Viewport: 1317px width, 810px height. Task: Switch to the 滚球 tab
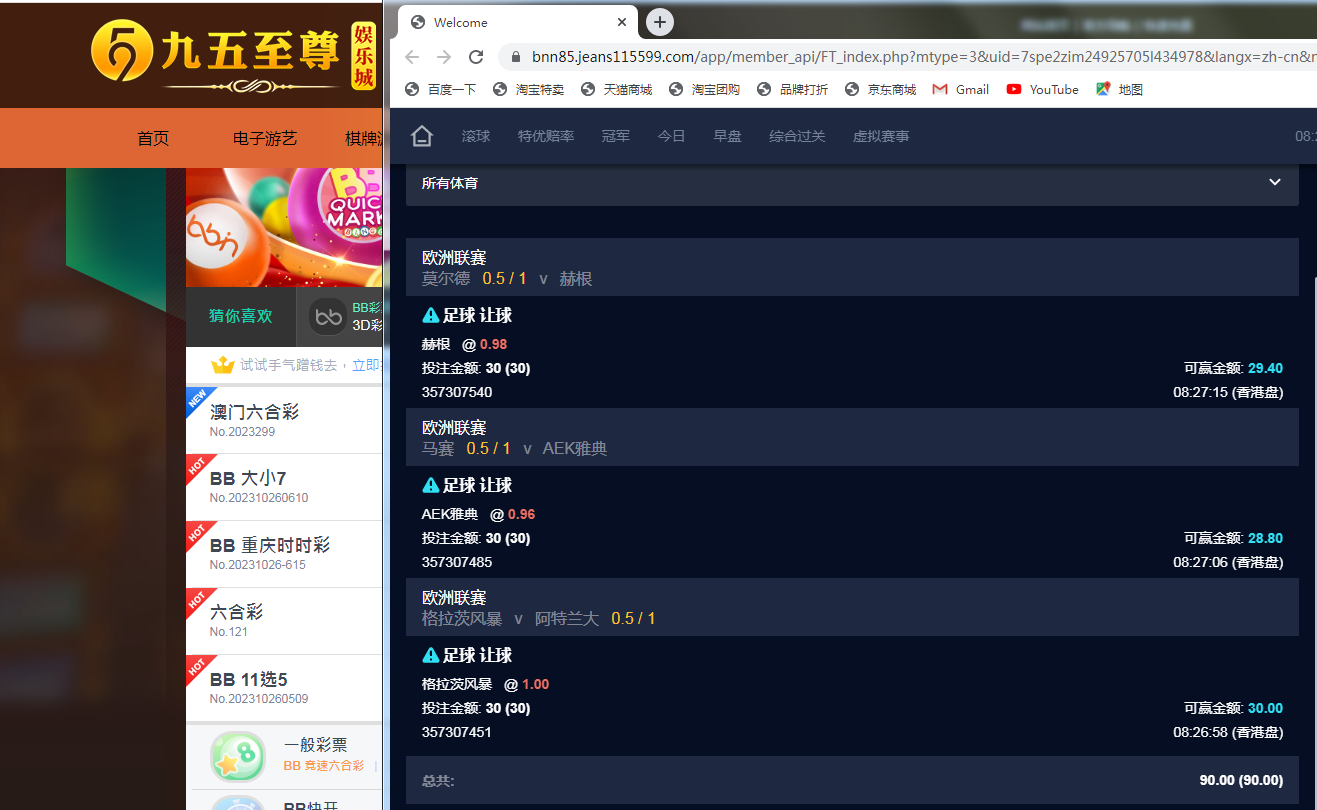tap(476, 136)
